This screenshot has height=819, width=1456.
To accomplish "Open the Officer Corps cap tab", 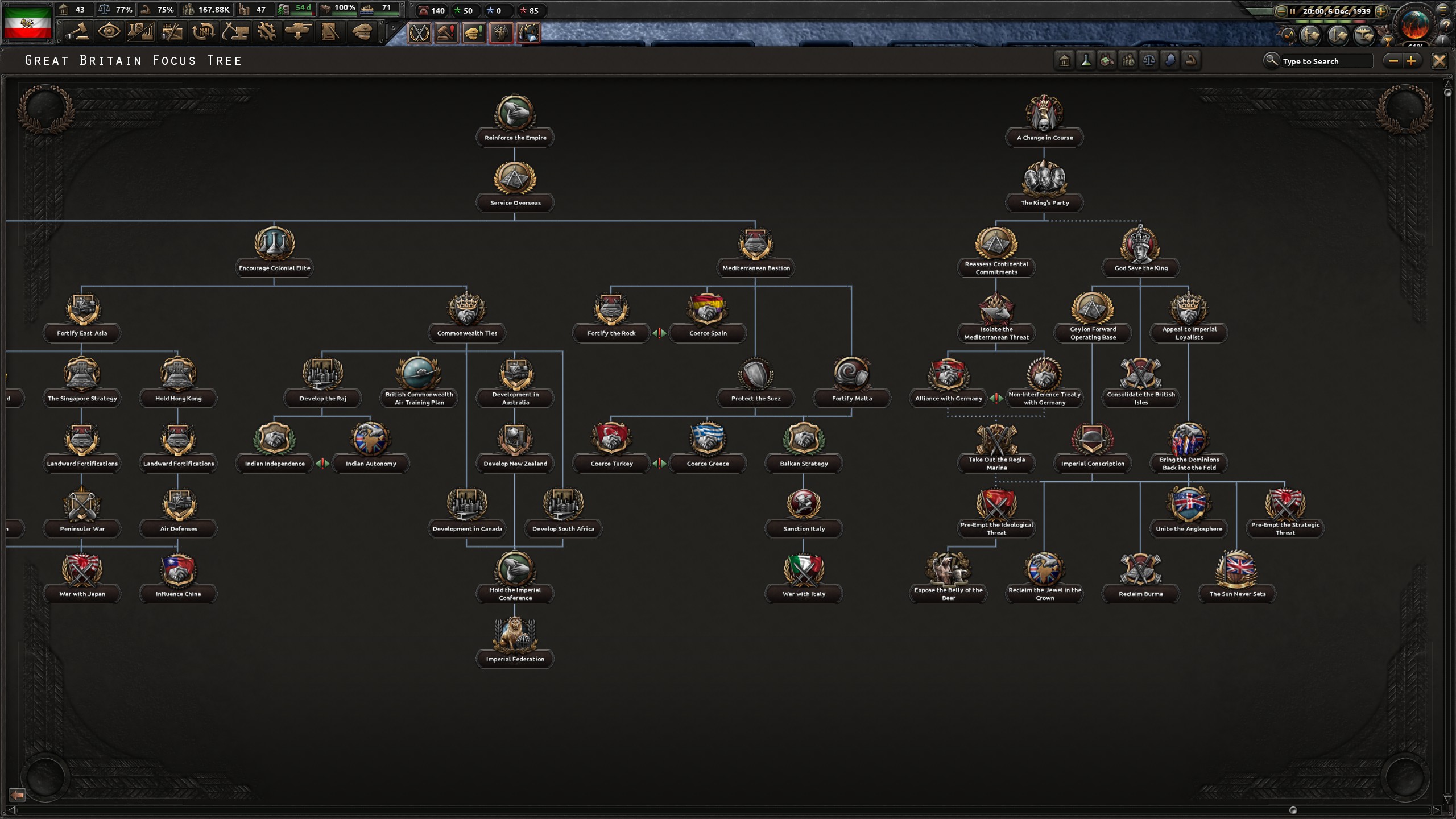I will pos(361,32).
